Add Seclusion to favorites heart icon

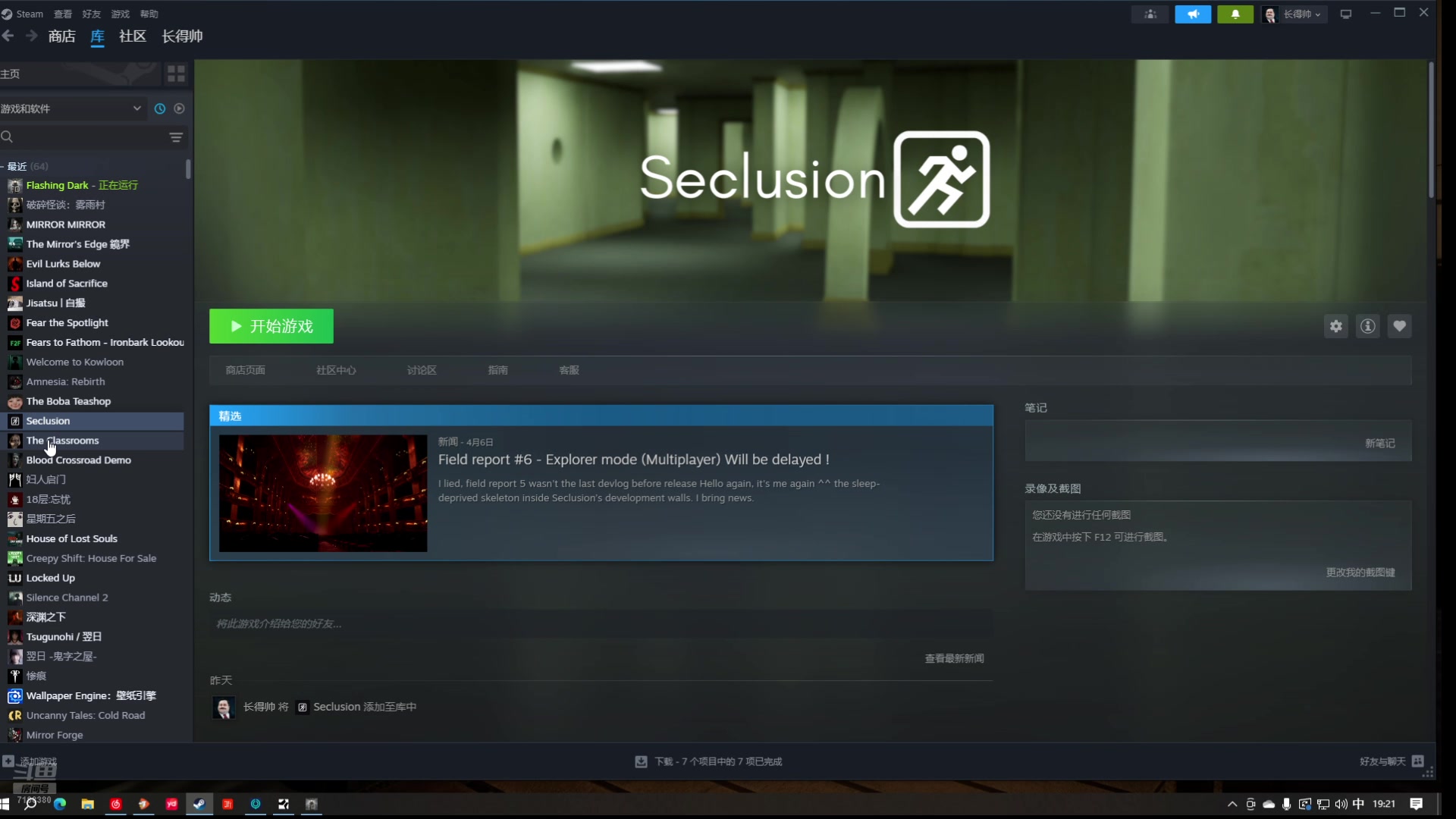point(1400,326)
